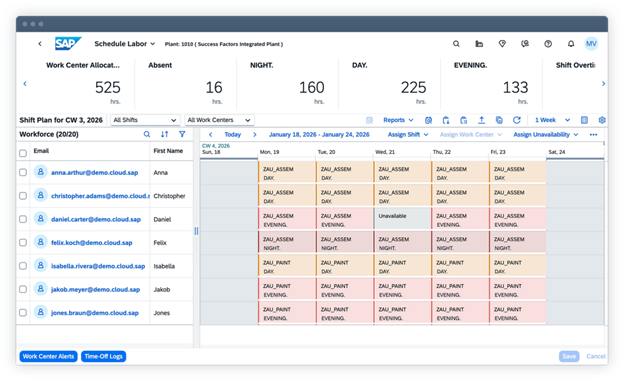Image resolution: width=624 pixels, height=381 pixels.
Task: Click the headset feedback icon in header
Action: click(525, 44)
